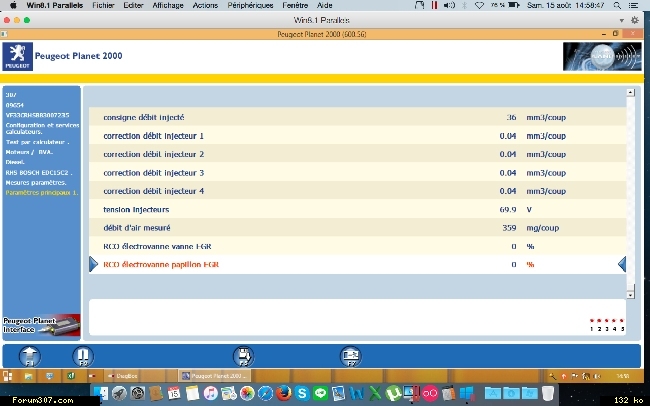Screen dimensions: 650x406
Task: Open the Parallels gear settings icon
Action: (x=635, y=20)
